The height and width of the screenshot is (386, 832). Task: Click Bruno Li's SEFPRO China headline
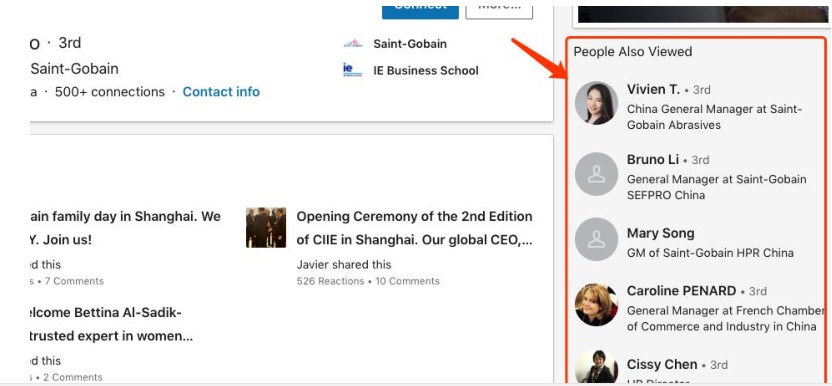click(716, 187)
